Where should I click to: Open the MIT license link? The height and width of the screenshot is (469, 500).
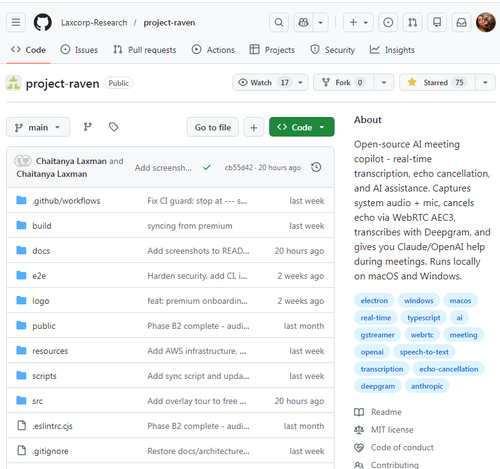coord(392,430)
